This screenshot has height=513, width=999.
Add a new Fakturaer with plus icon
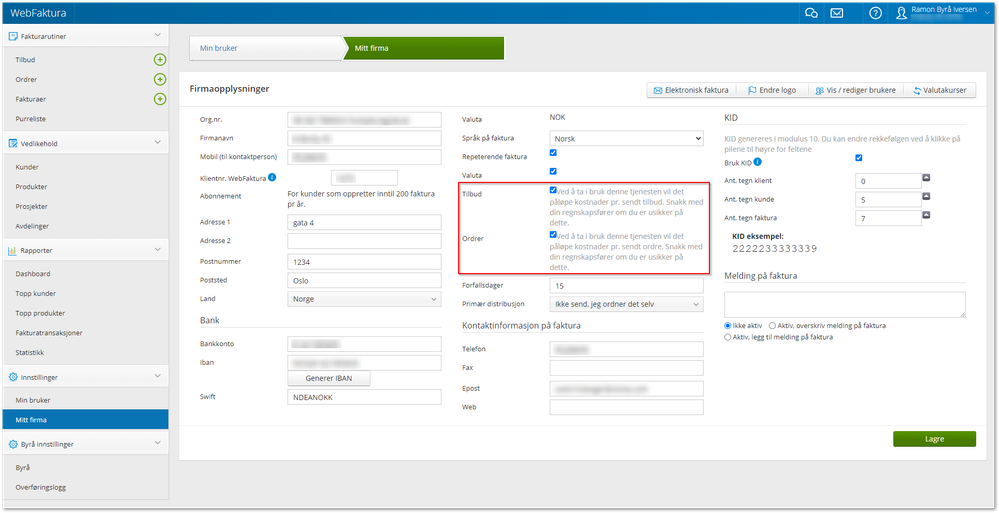click(x=160, y=99)
